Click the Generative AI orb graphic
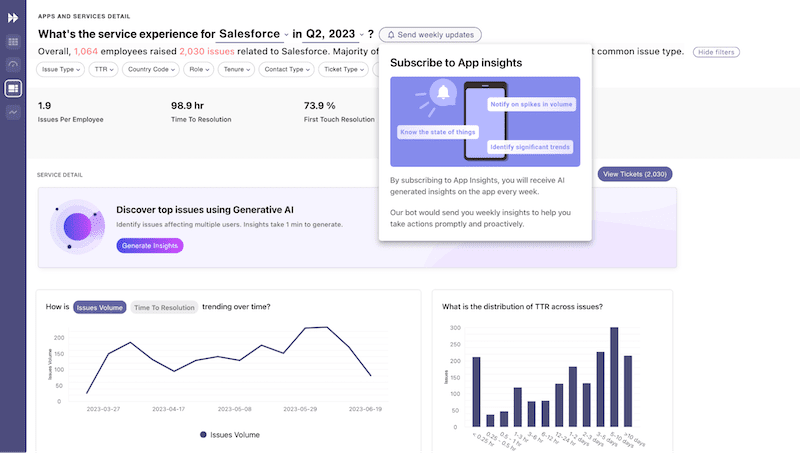Image resolution: width=800 pixels, height=453 pixels. coord(78,226)
